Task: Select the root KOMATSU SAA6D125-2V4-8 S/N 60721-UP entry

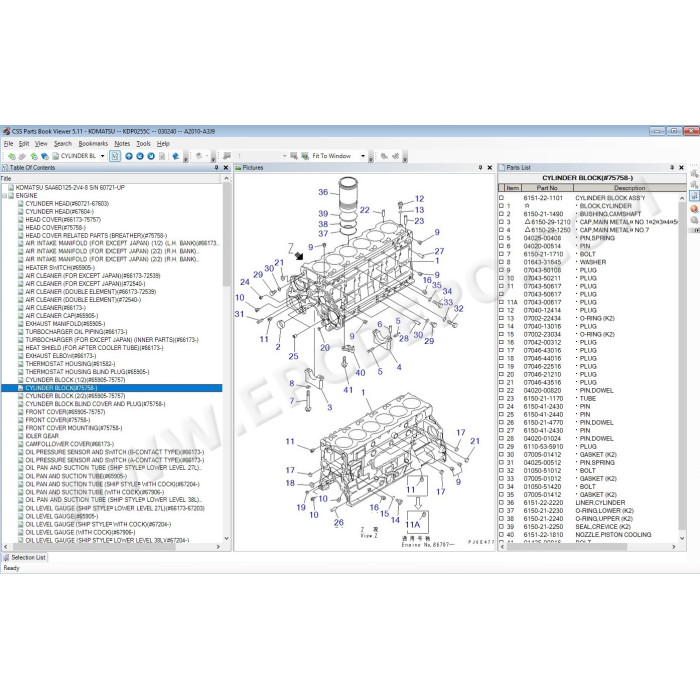Action: (70, 188)
